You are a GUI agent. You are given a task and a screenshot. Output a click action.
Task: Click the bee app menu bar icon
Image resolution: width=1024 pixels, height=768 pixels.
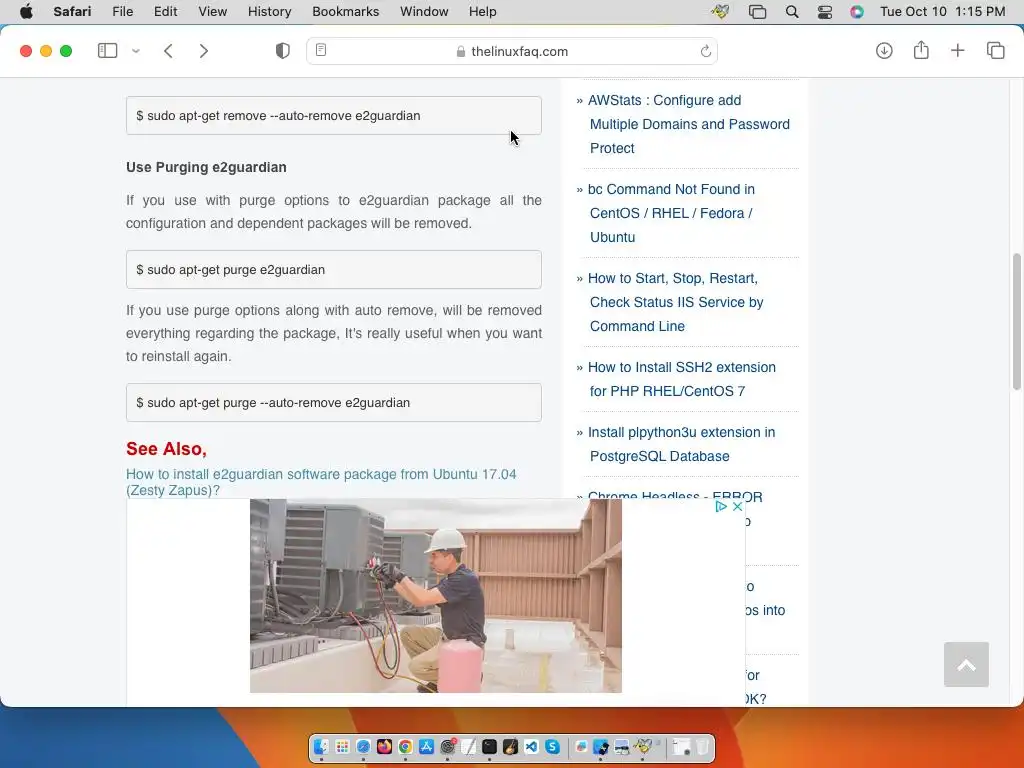(x=720, y=12)
